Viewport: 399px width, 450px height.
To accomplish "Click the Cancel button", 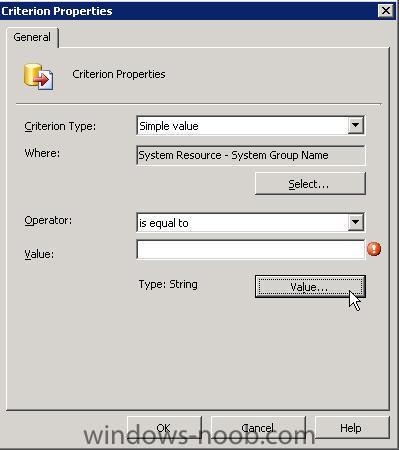I will point(258,427).
